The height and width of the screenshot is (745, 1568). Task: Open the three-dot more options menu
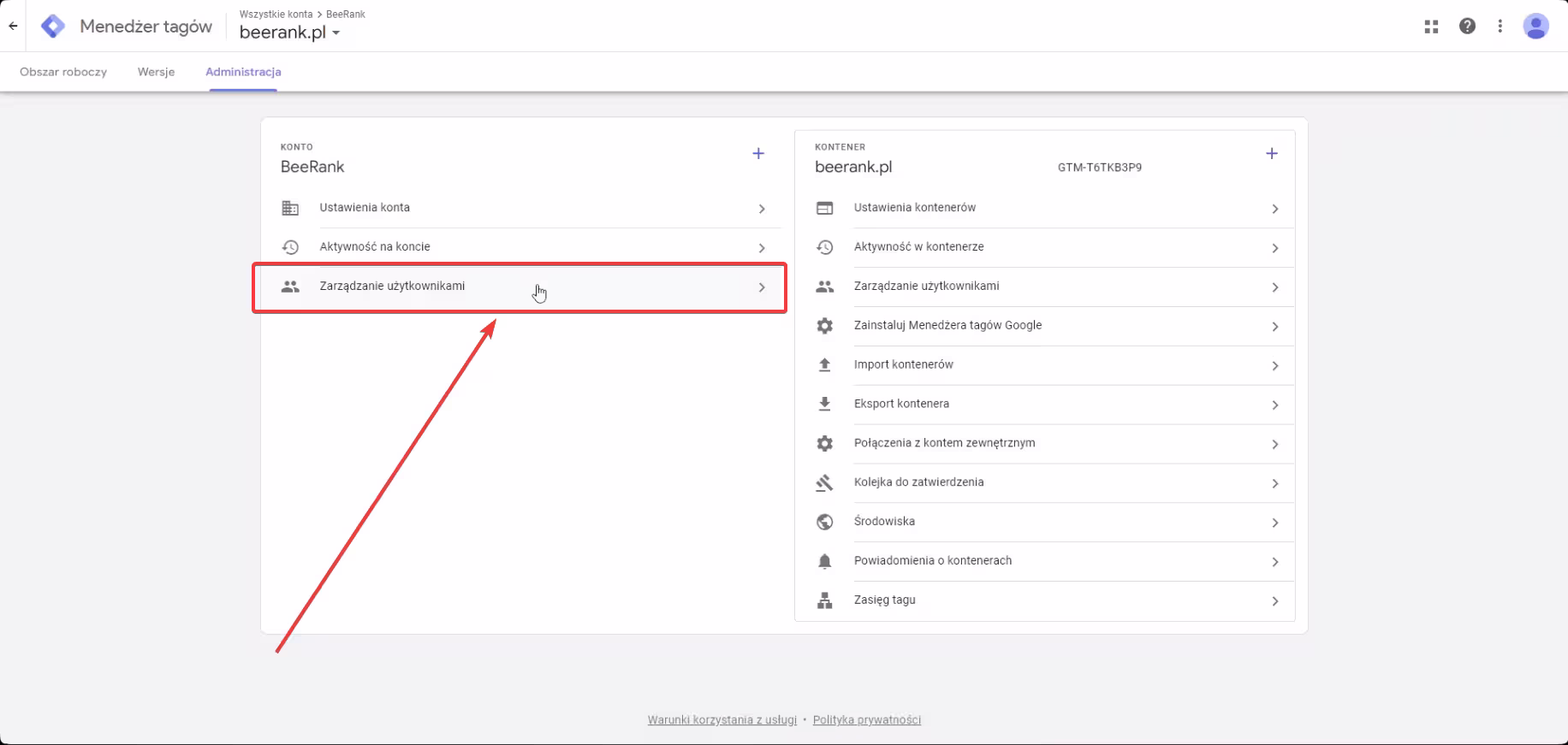tap(1500, 27)
